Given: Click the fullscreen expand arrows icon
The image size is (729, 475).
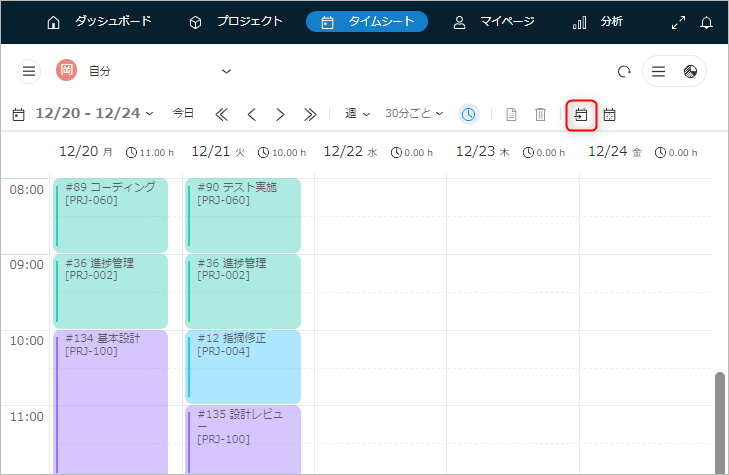Looking at the screenshot, I should [x=678, y=22].
